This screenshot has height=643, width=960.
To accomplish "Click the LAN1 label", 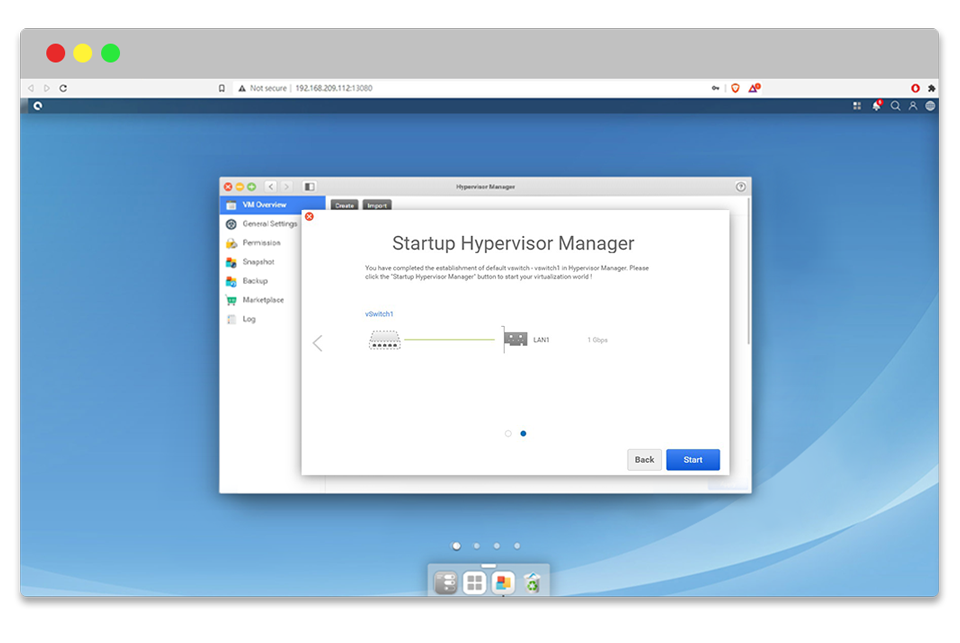I will click(x=541, y=340).
